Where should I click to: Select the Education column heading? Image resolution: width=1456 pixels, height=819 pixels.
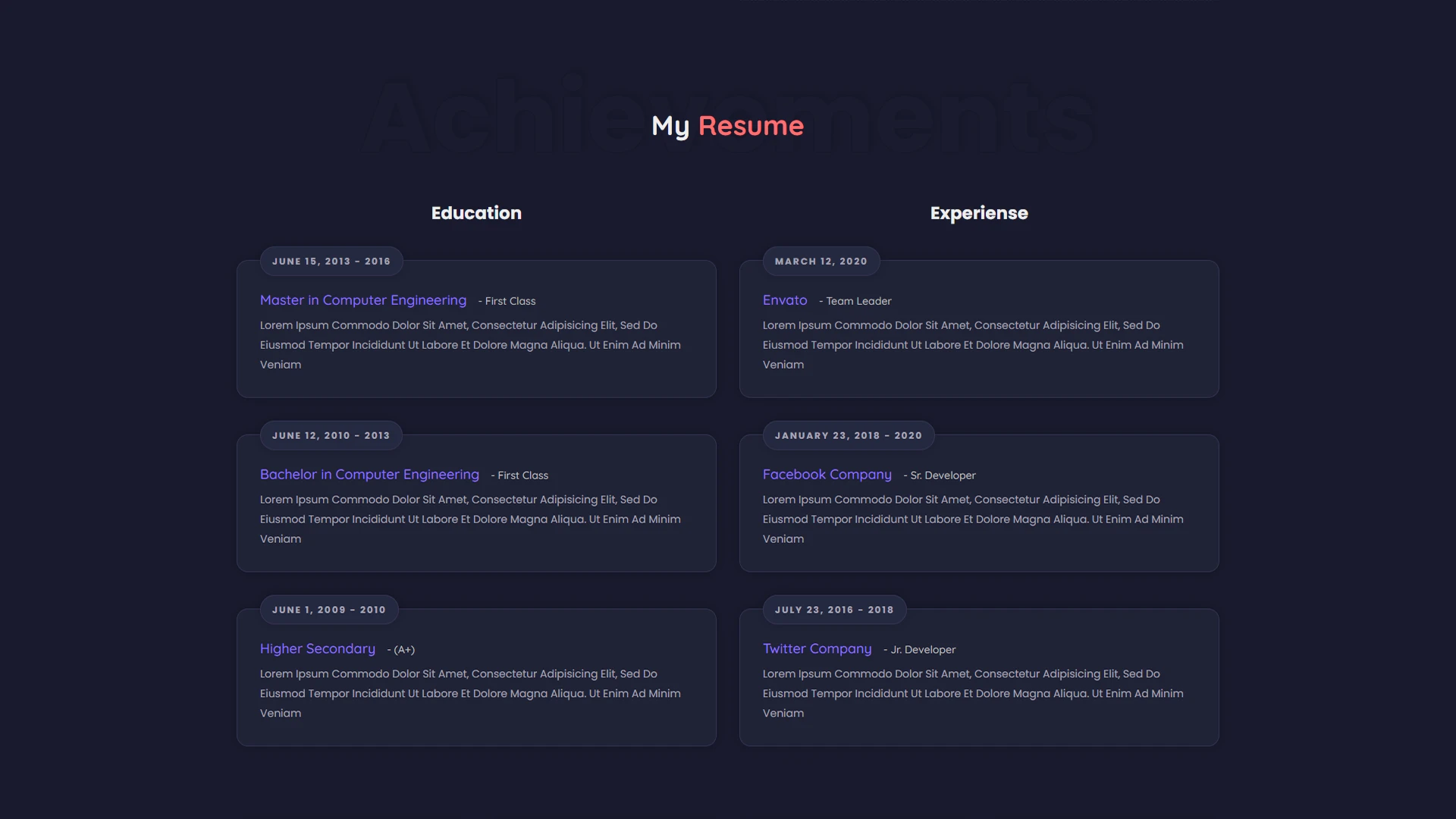click(476, 213)
